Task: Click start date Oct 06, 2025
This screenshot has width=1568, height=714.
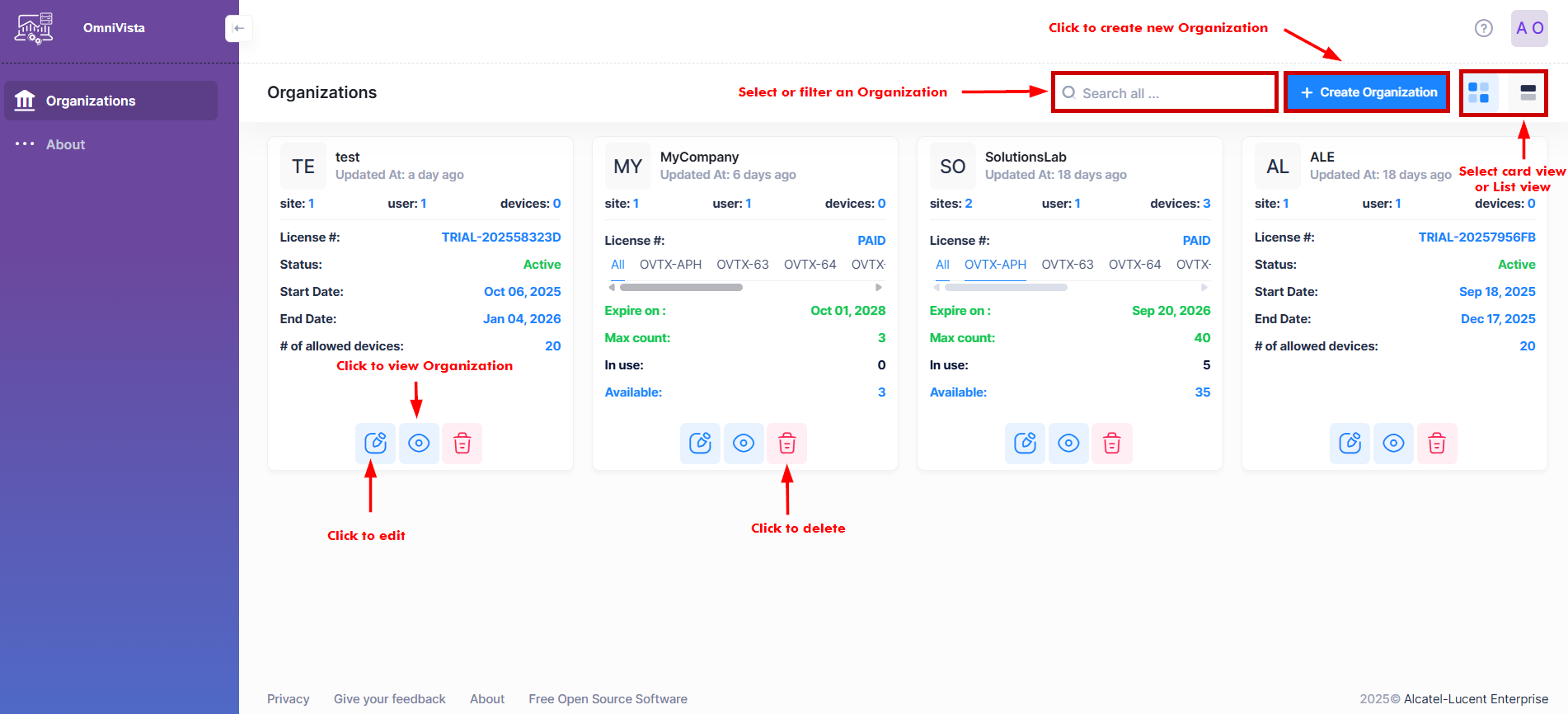Action: 522,292
